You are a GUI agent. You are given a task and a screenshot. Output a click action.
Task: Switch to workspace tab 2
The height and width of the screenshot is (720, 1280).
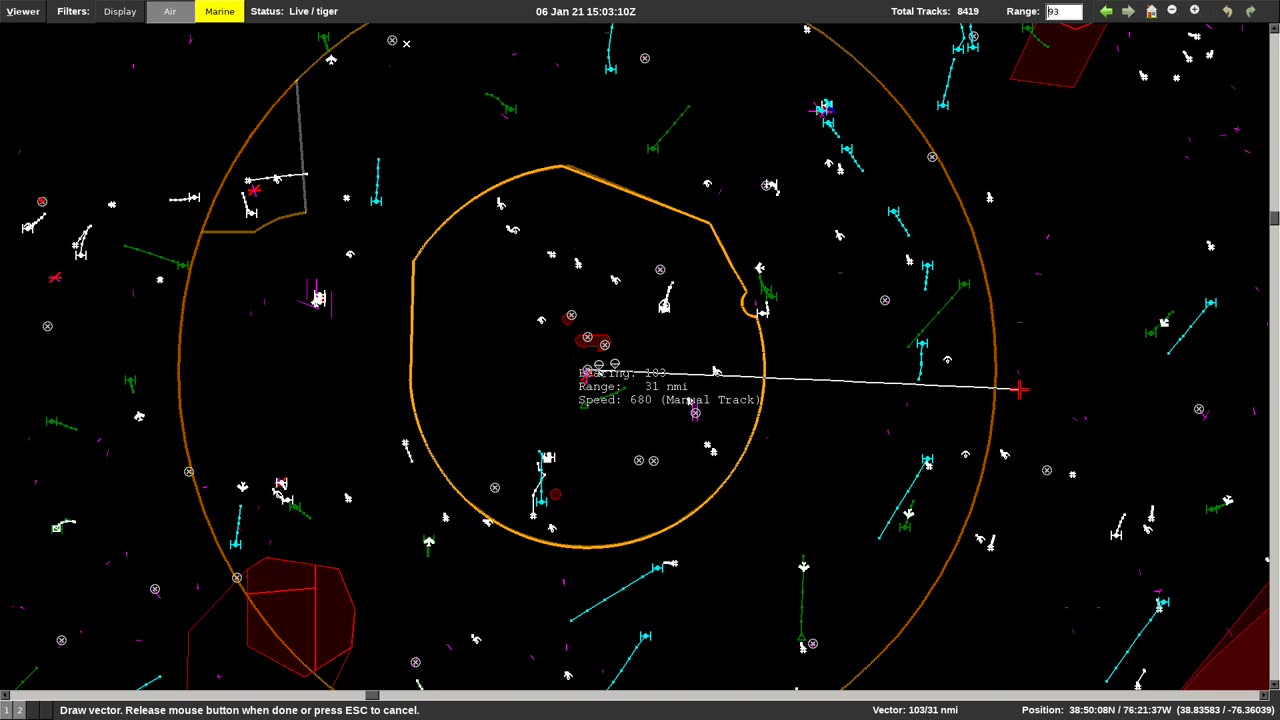(x=18, y=710)
